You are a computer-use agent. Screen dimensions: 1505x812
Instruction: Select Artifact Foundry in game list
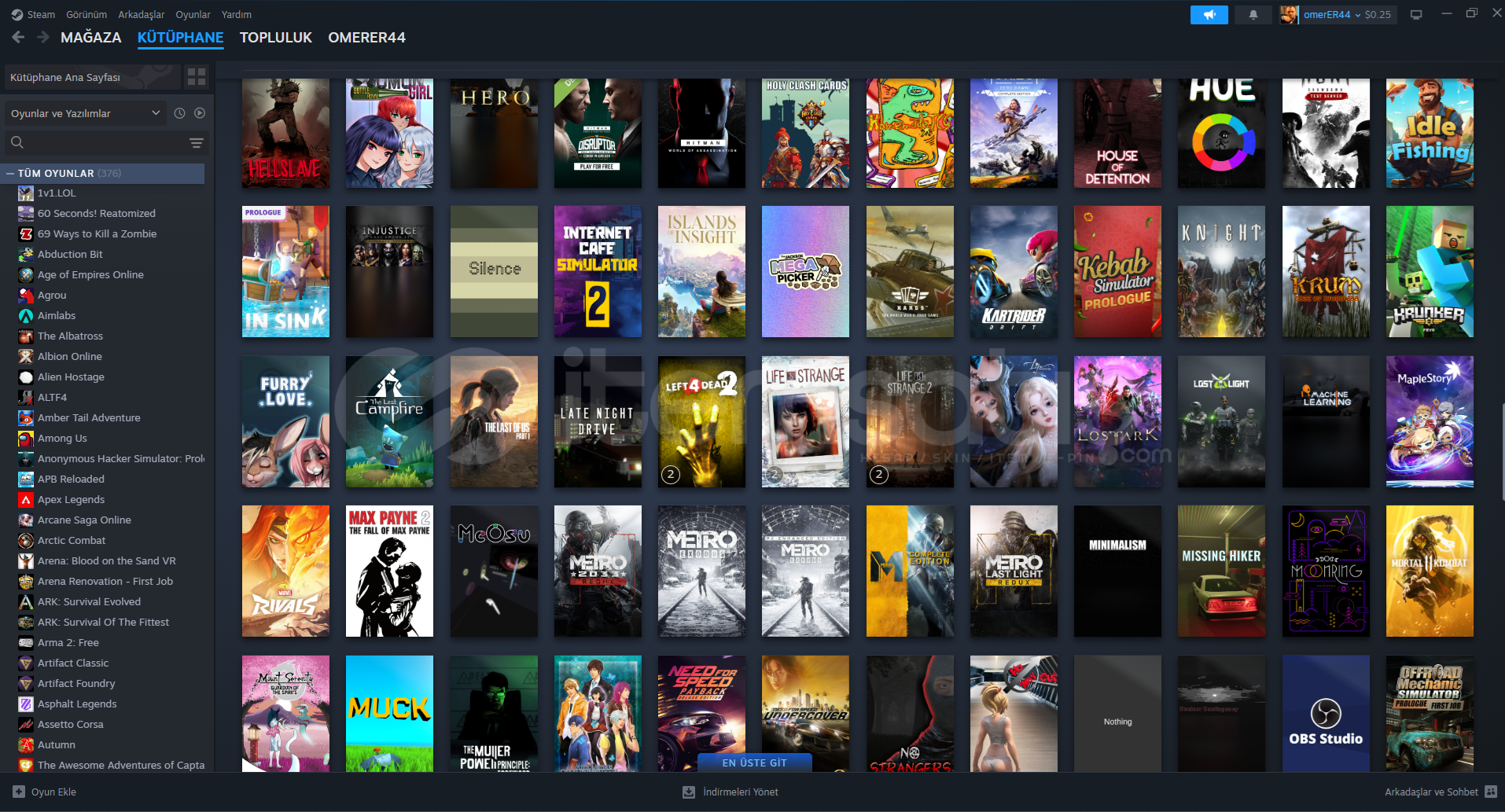76,683
